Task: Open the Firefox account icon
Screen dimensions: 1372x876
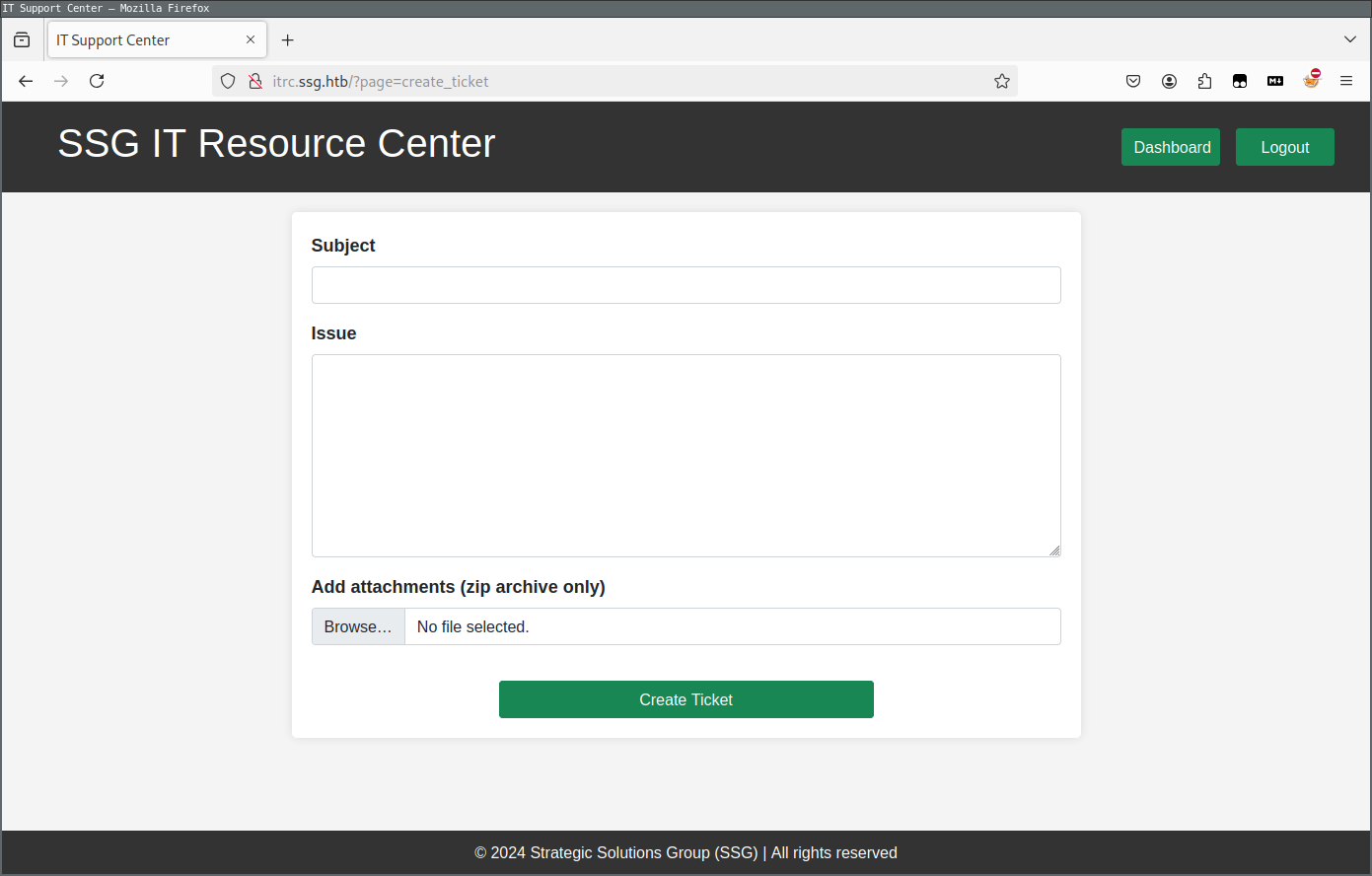Action: point(1169,81)
